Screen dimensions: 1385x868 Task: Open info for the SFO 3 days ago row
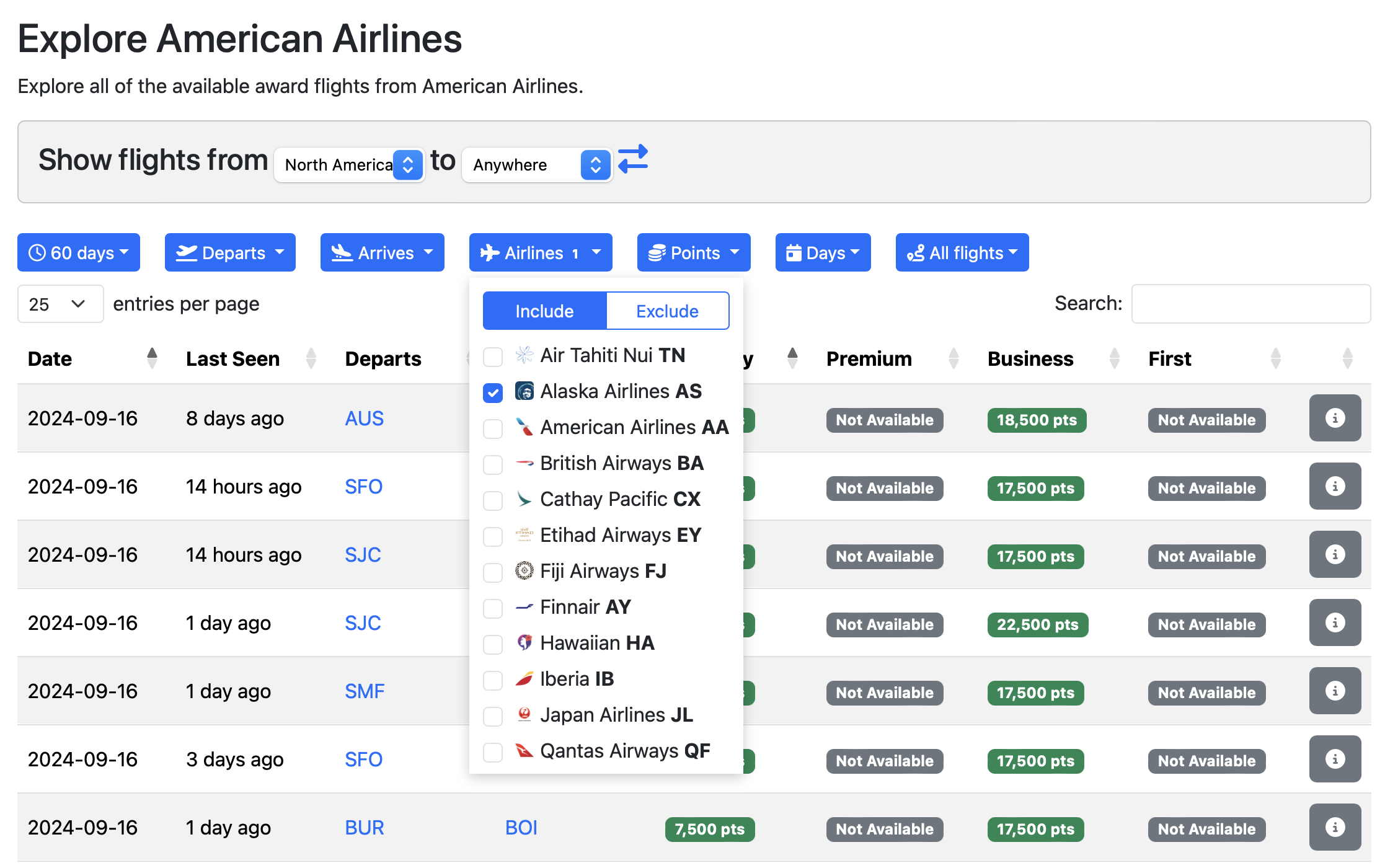[1335, 759]
